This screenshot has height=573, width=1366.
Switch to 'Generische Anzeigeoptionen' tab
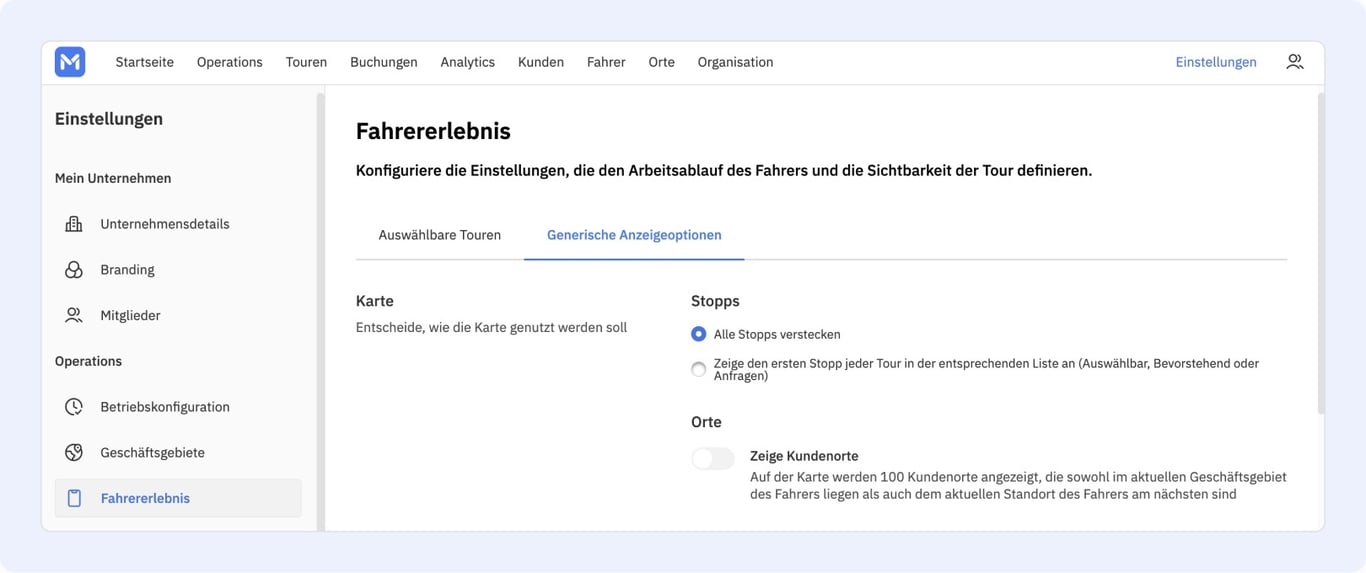coord(634,235)
